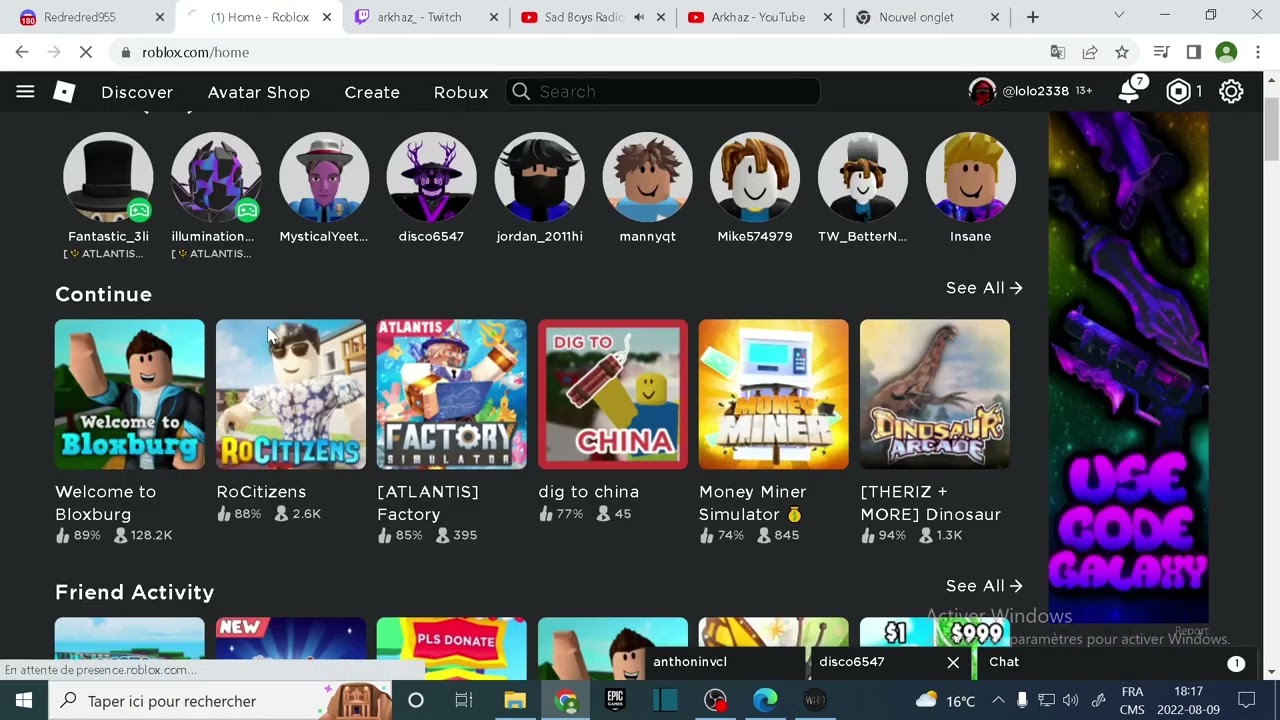Open friend disco6547's avatar
The image size is (1280, 720).
click(431, 177)
